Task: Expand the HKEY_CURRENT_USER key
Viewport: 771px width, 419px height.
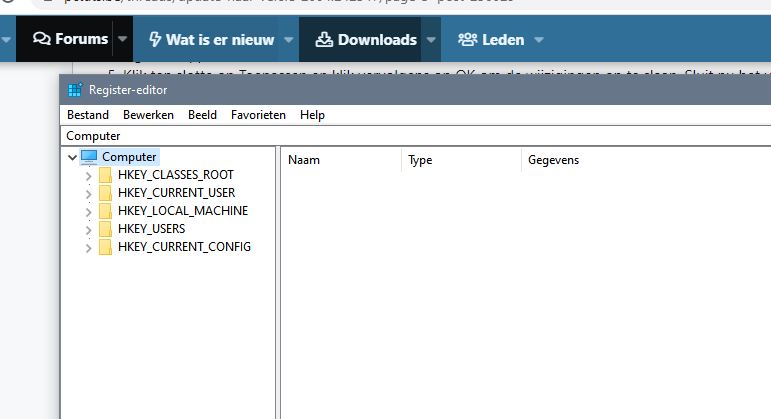Action: 88,193
